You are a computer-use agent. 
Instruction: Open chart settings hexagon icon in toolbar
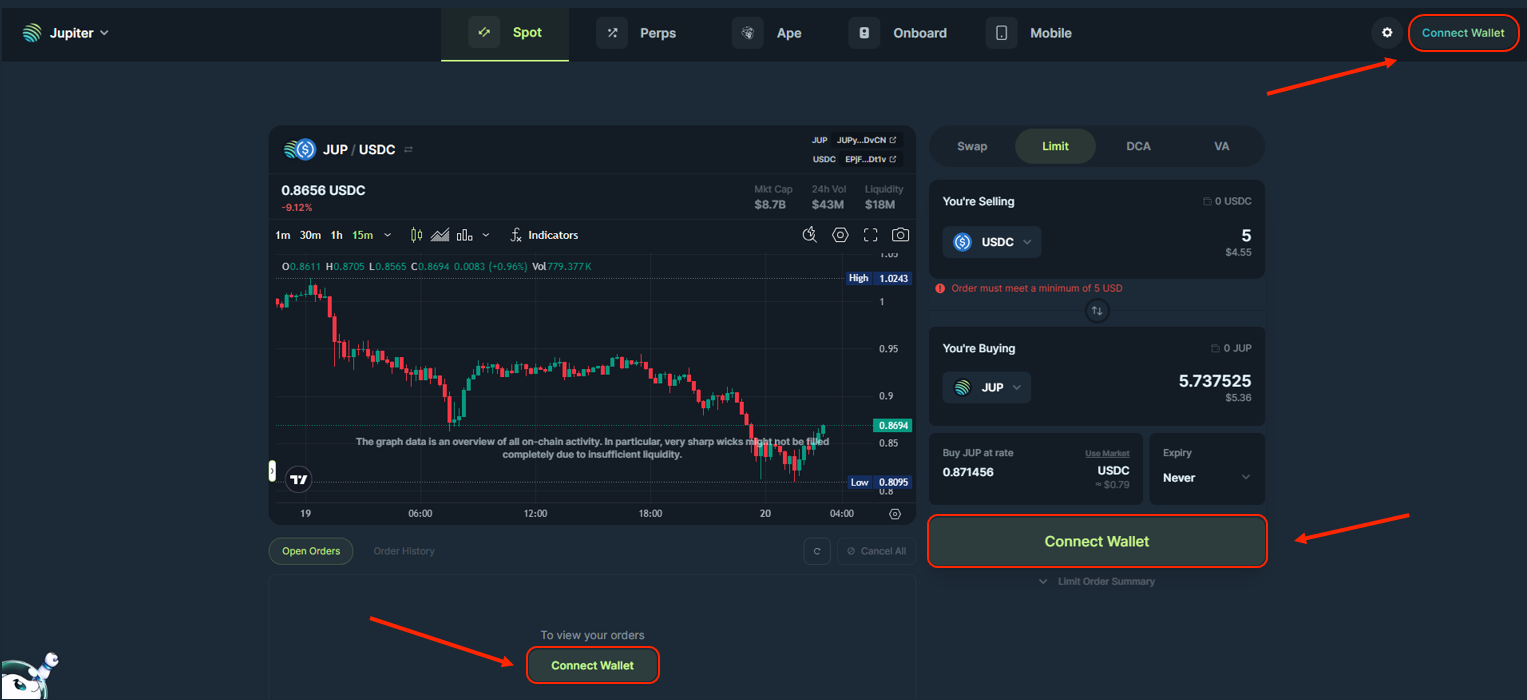840,235
